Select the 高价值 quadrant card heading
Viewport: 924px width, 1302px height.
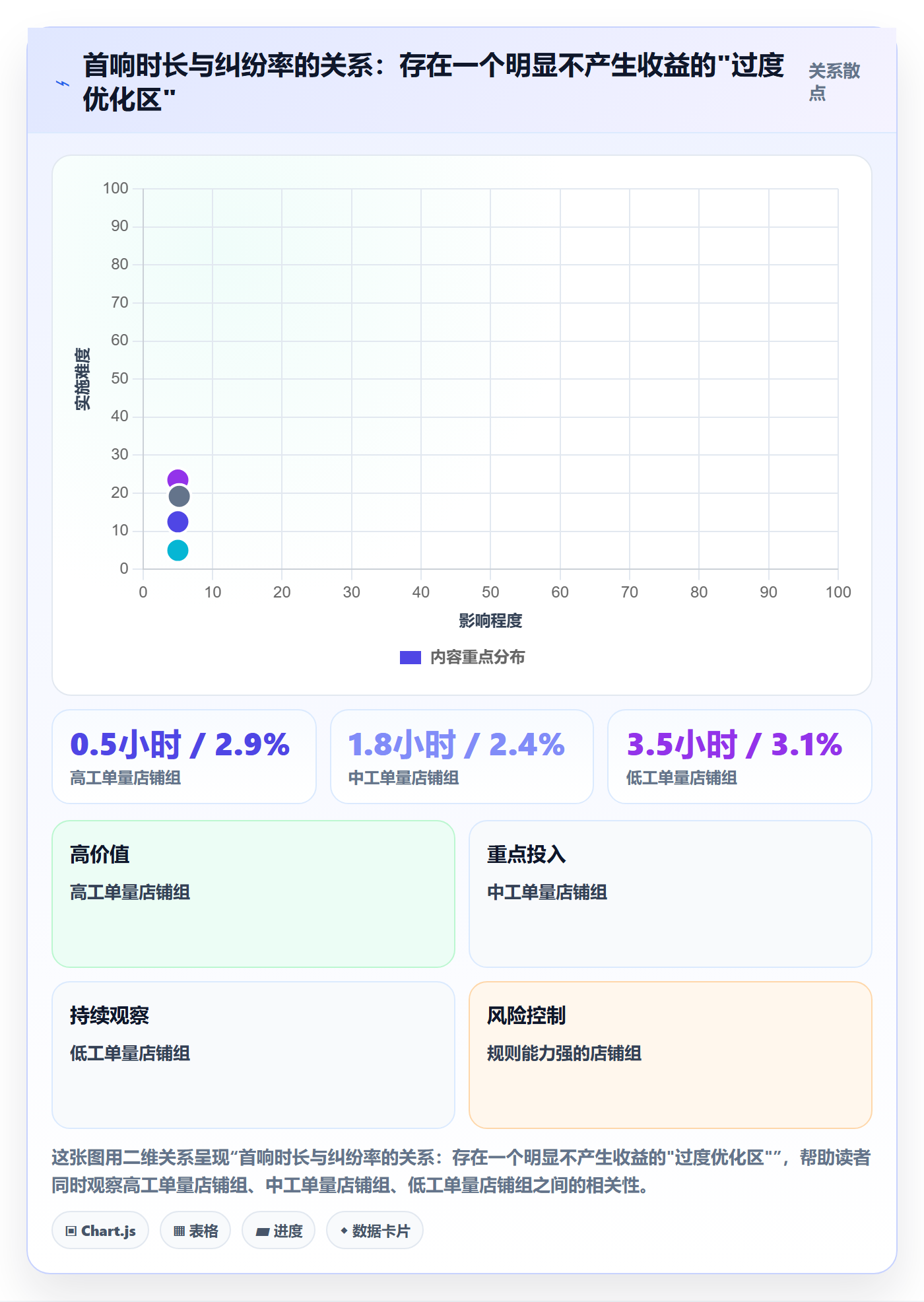(100, 854)
